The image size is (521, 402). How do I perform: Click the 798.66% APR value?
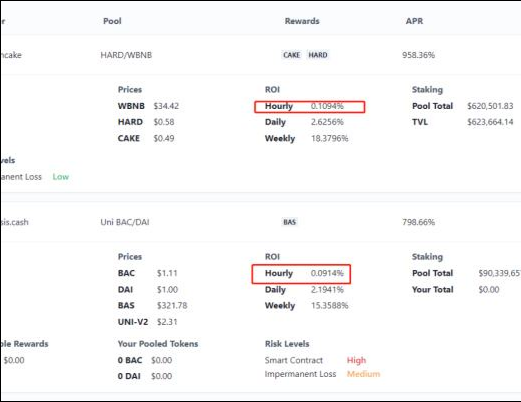click(418, 222)
